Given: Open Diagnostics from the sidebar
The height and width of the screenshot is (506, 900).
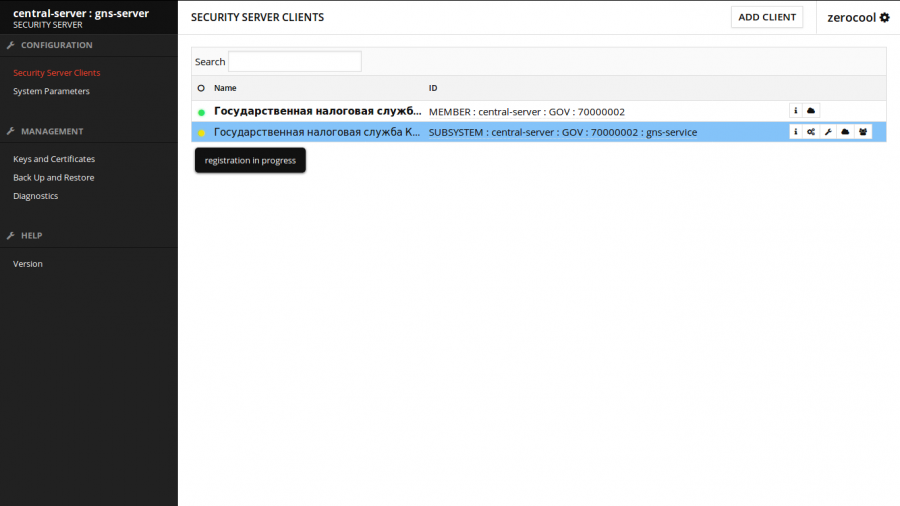Looking at the screenshot, I should [35, 196].
